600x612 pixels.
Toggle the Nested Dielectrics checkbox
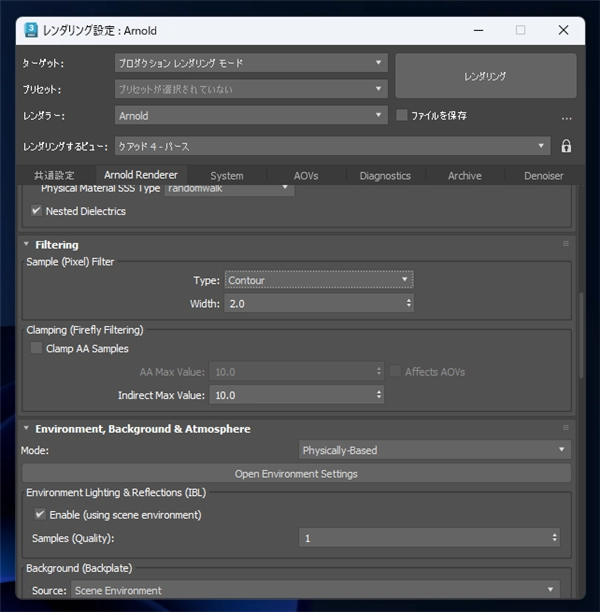click(36, 211)
